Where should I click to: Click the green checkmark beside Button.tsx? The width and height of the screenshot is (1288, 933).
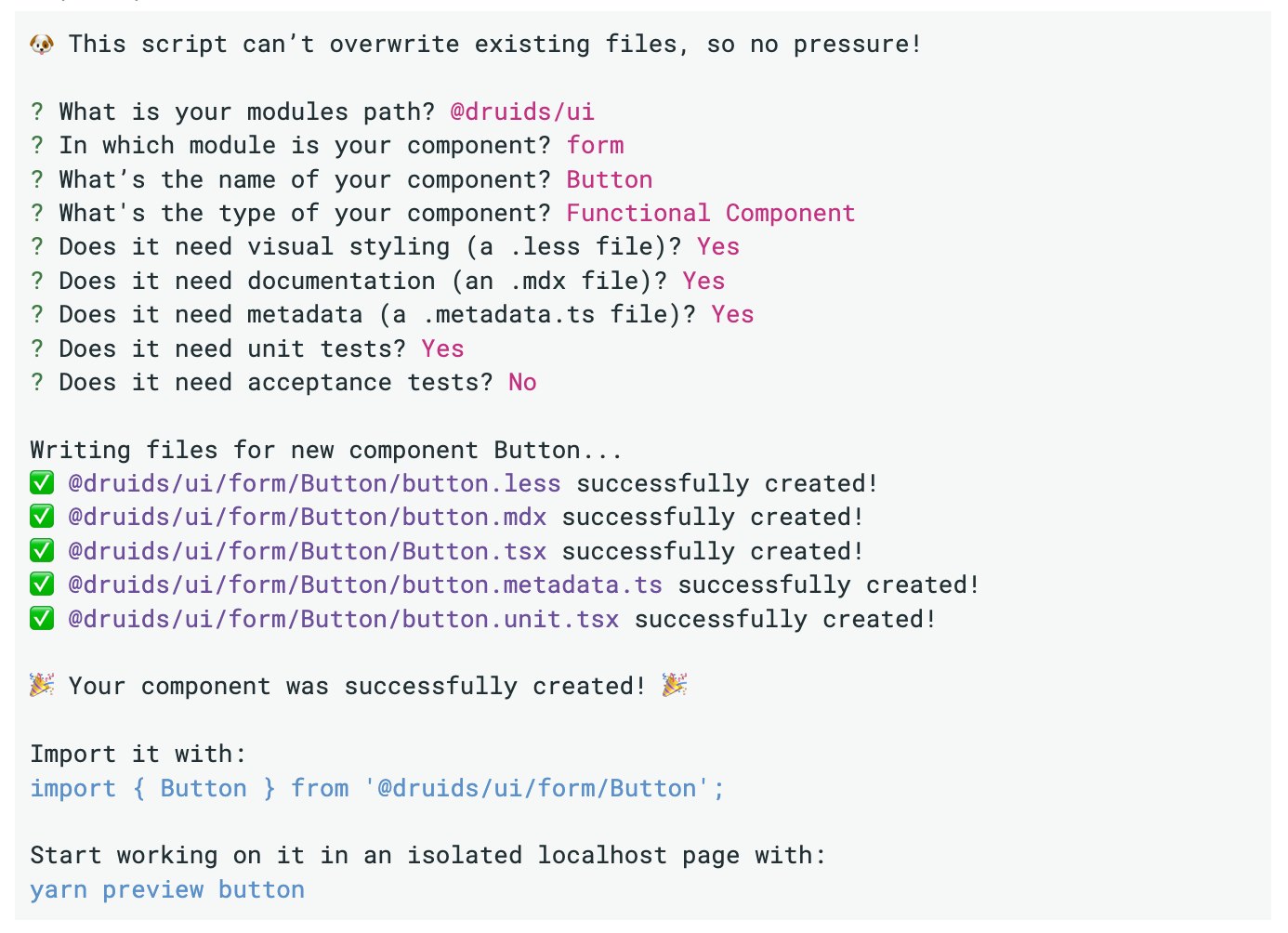42,551
